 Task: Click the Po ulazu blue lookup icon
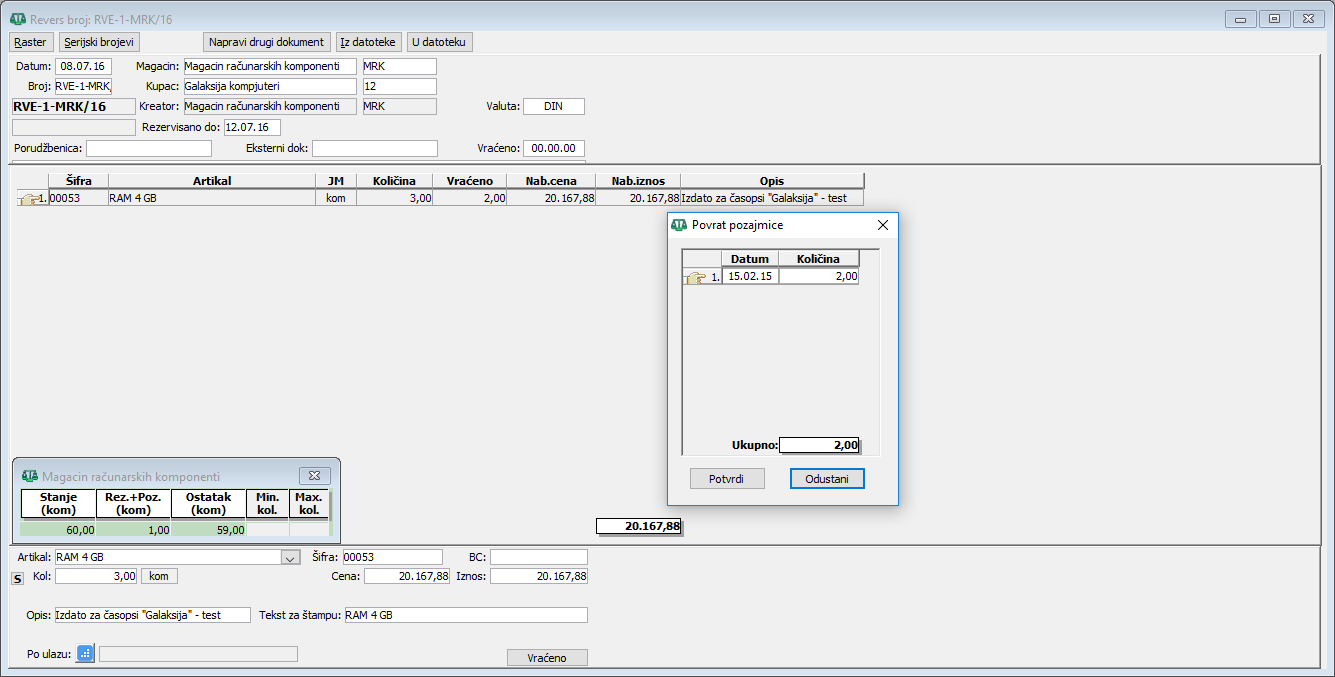point(85,654)
